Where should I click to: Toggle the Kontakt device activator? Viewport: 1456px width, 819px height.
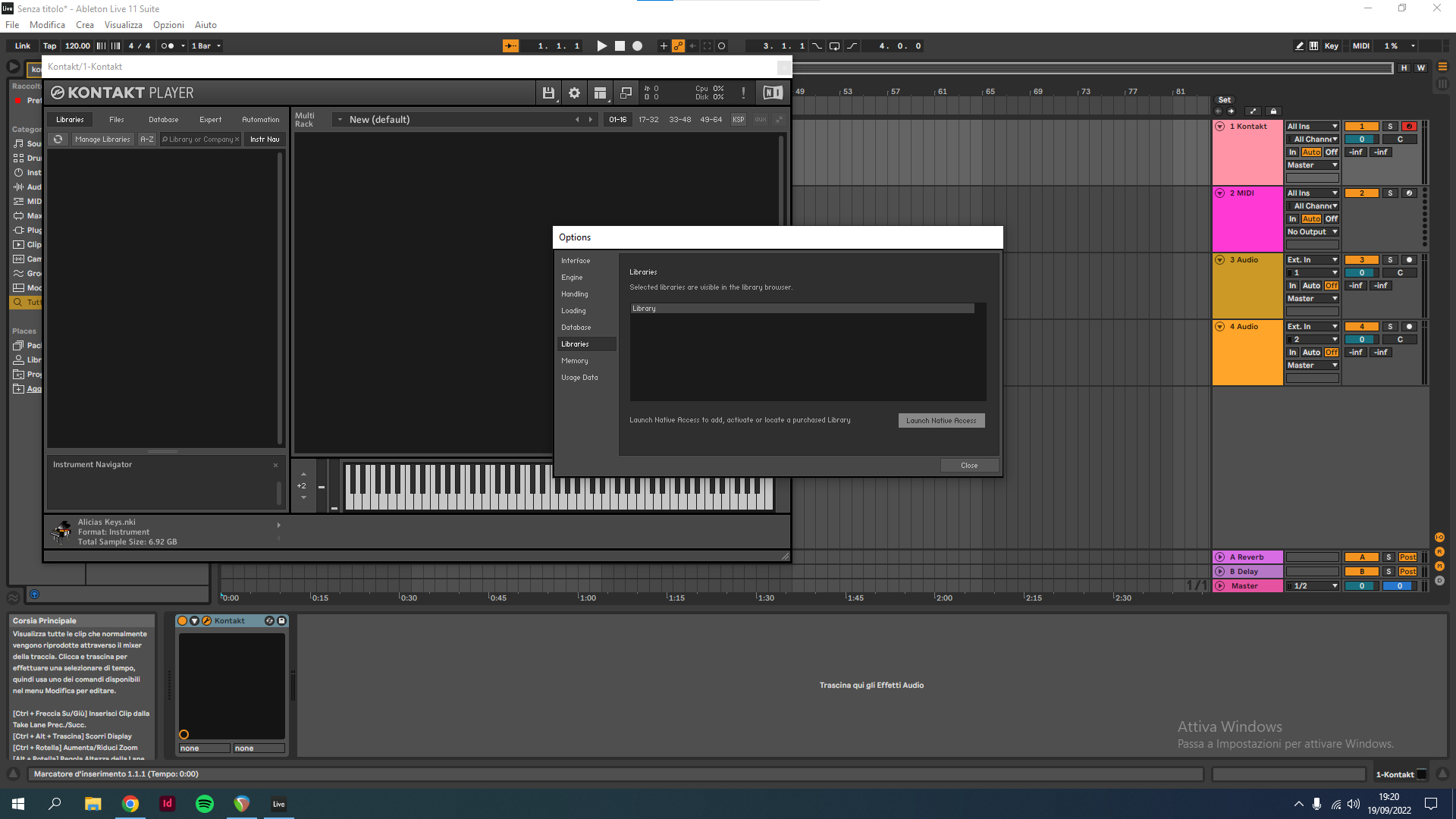pos(182,621)
